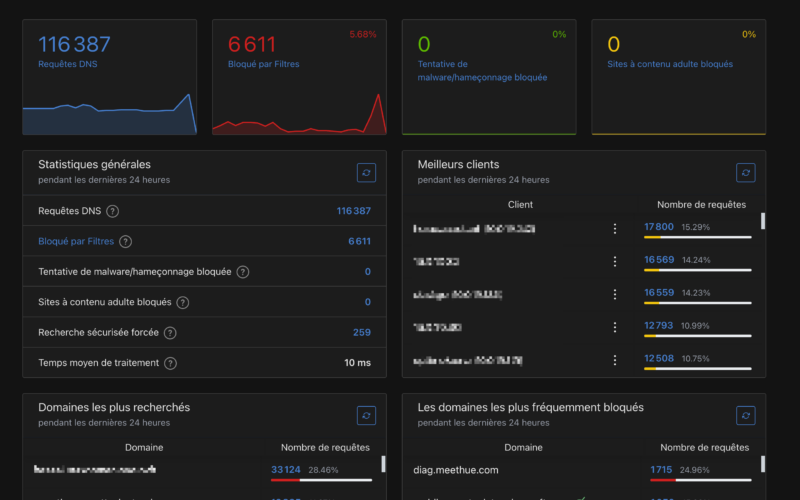Viewport: 800px width, 500px height.
Task: Select diag.meethue.com in blocked domains list
Action: coord(455,469)
